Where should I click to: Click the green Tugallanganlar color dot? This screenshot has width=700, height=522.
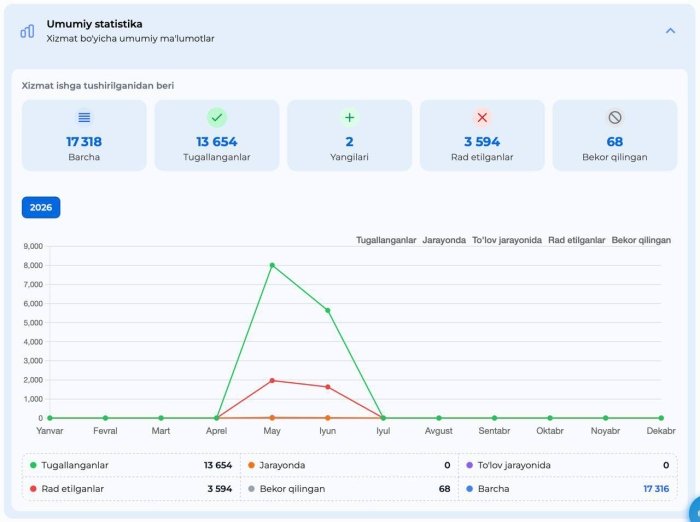click(x=33, y=465)
